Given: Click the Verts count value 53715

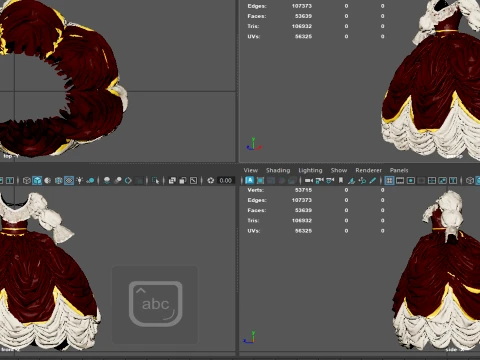Looking at the screenshot, I should pos(303,190).
